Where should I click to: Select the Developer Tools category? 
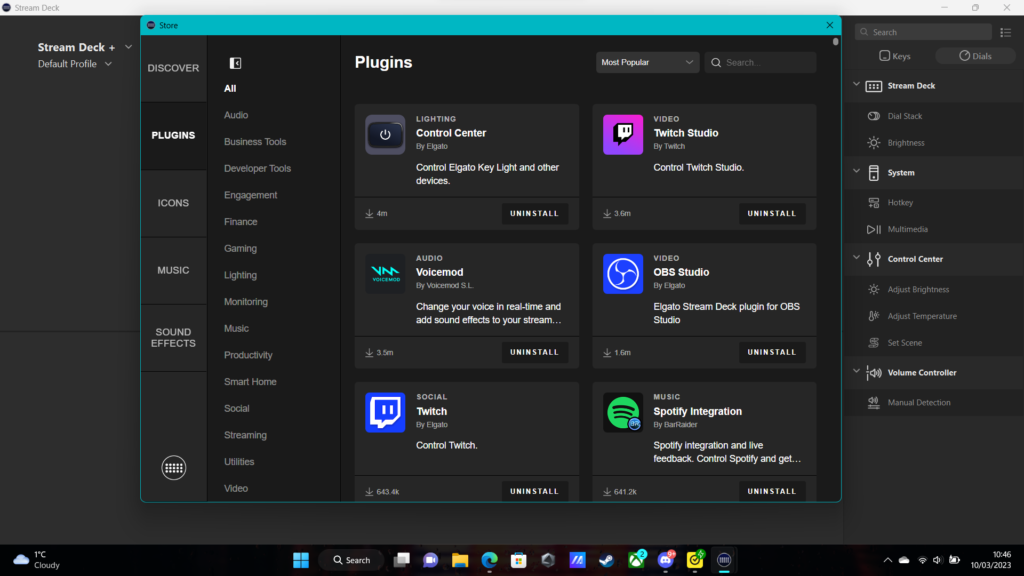pos(257,168)
